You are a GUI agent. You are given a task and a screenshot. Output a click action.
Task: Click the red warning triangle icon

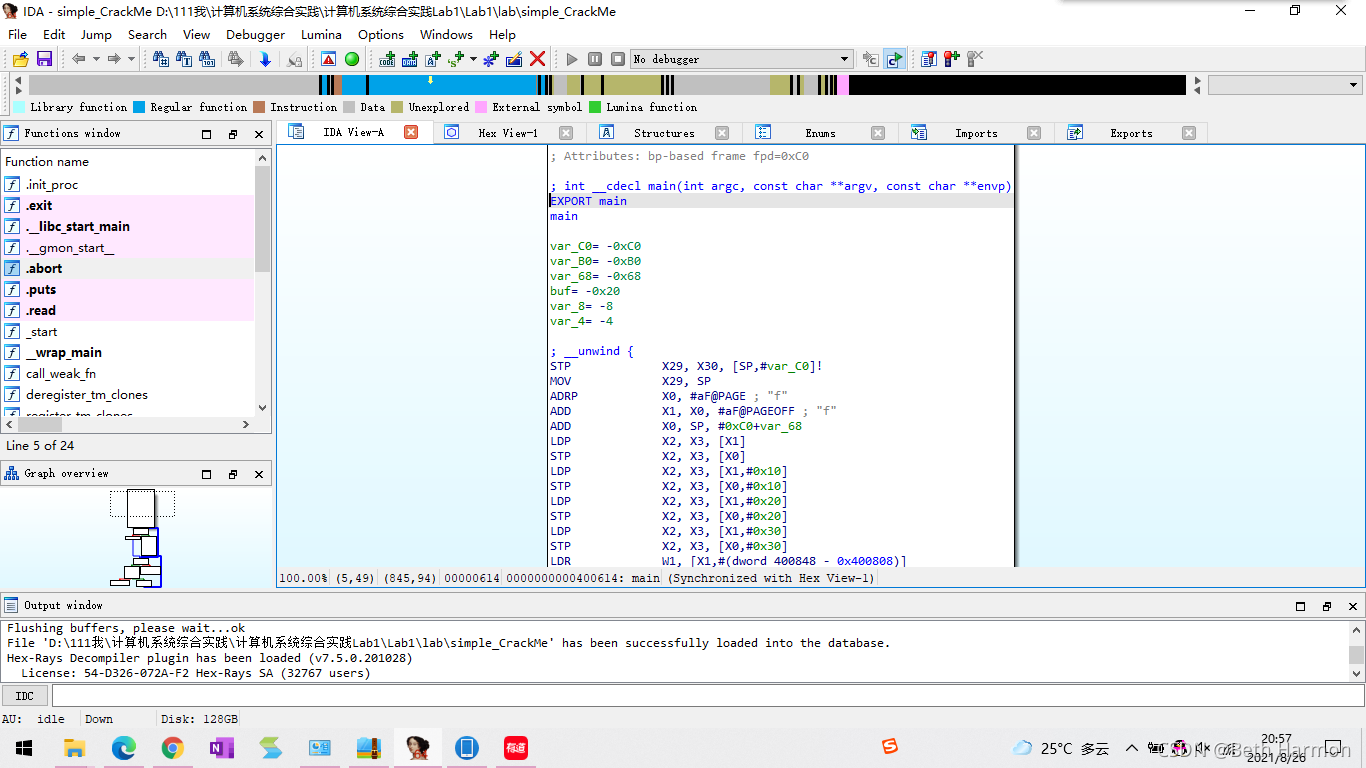pos(328,59)
